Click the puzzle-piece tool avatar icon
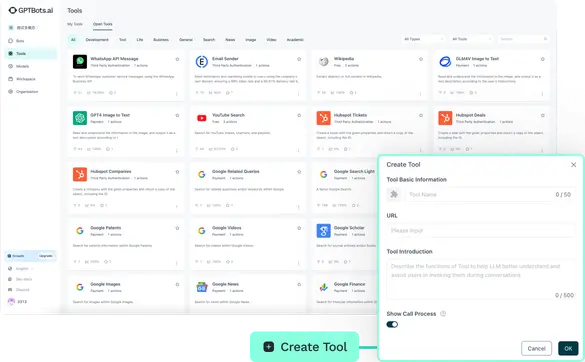Viewport: 585px width, 362px height. (394, 194)
